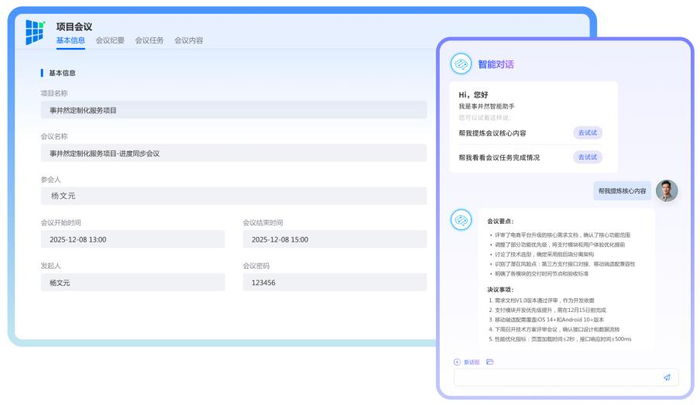700x405 pixels.
Task: Click the 发起人 field showing 杨文元
Action: tap(133, 283)
